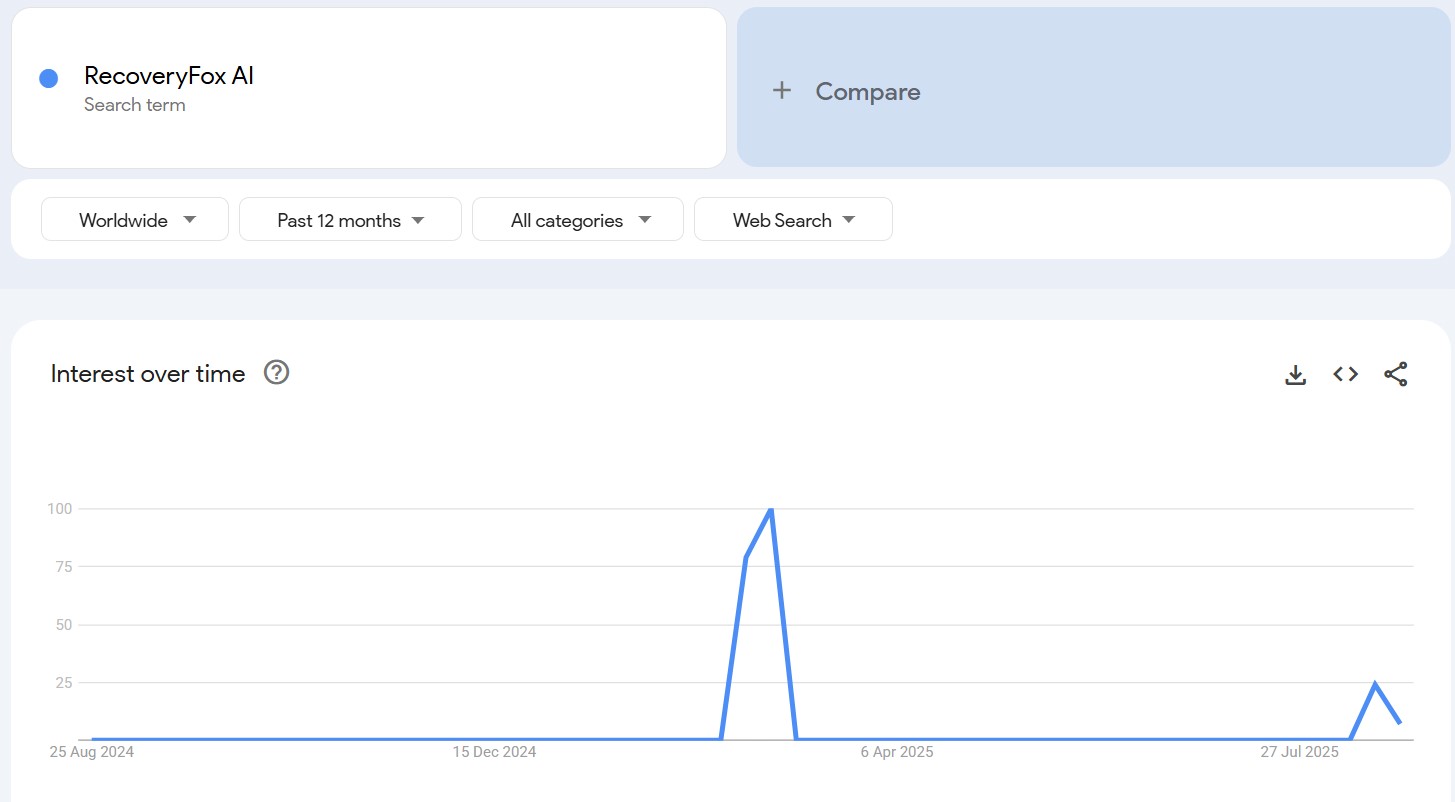Screen dimensions: 1455x802
Task: Click the peak point at 100 on chart
Action: (x=770, y=510)
